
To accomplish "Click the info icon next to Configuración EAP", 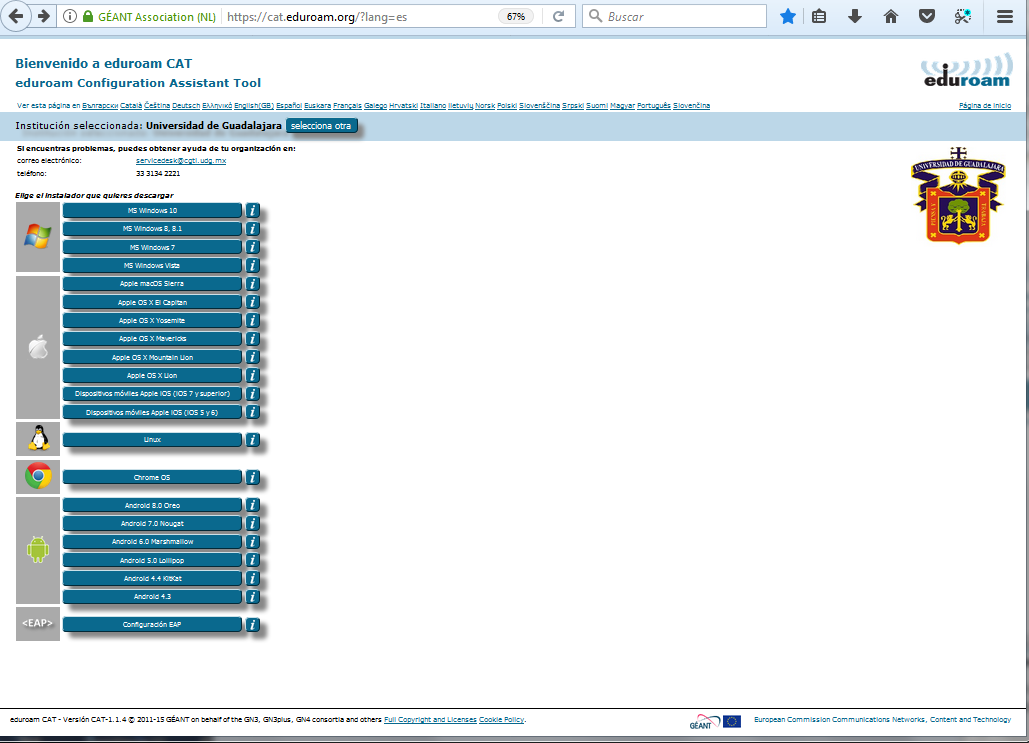I will click(253, 625).
